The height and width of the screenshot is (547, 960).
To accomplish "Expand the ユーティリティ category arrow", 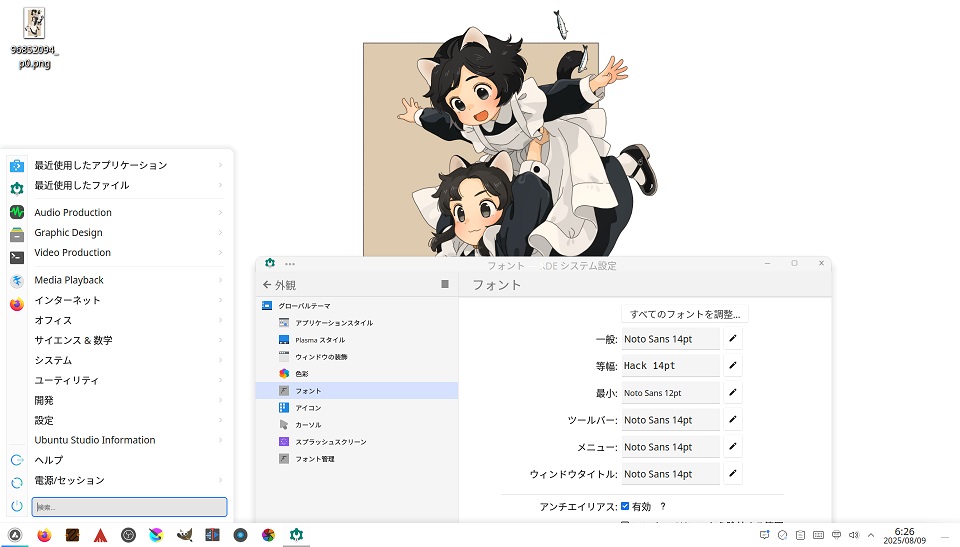I will click(x=220, y=380).
